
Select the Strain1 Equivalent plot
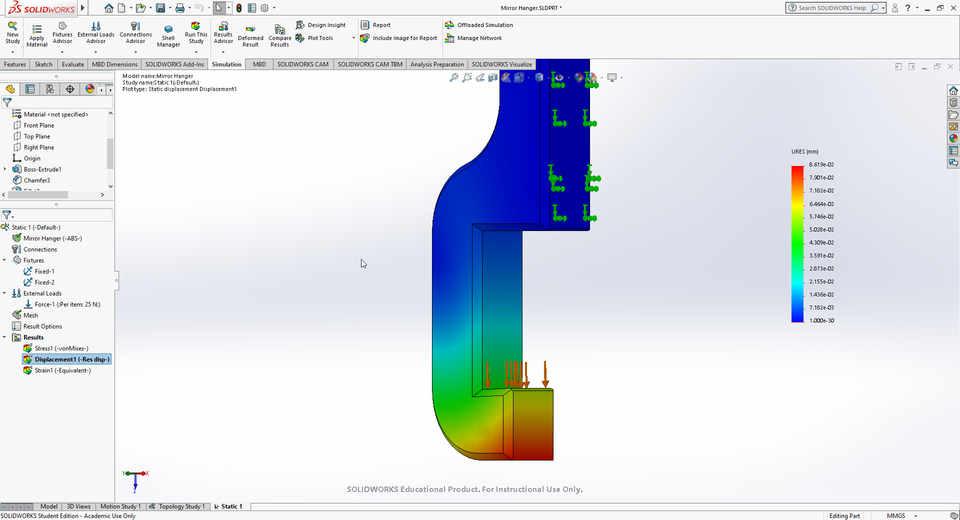coord(57,371)
